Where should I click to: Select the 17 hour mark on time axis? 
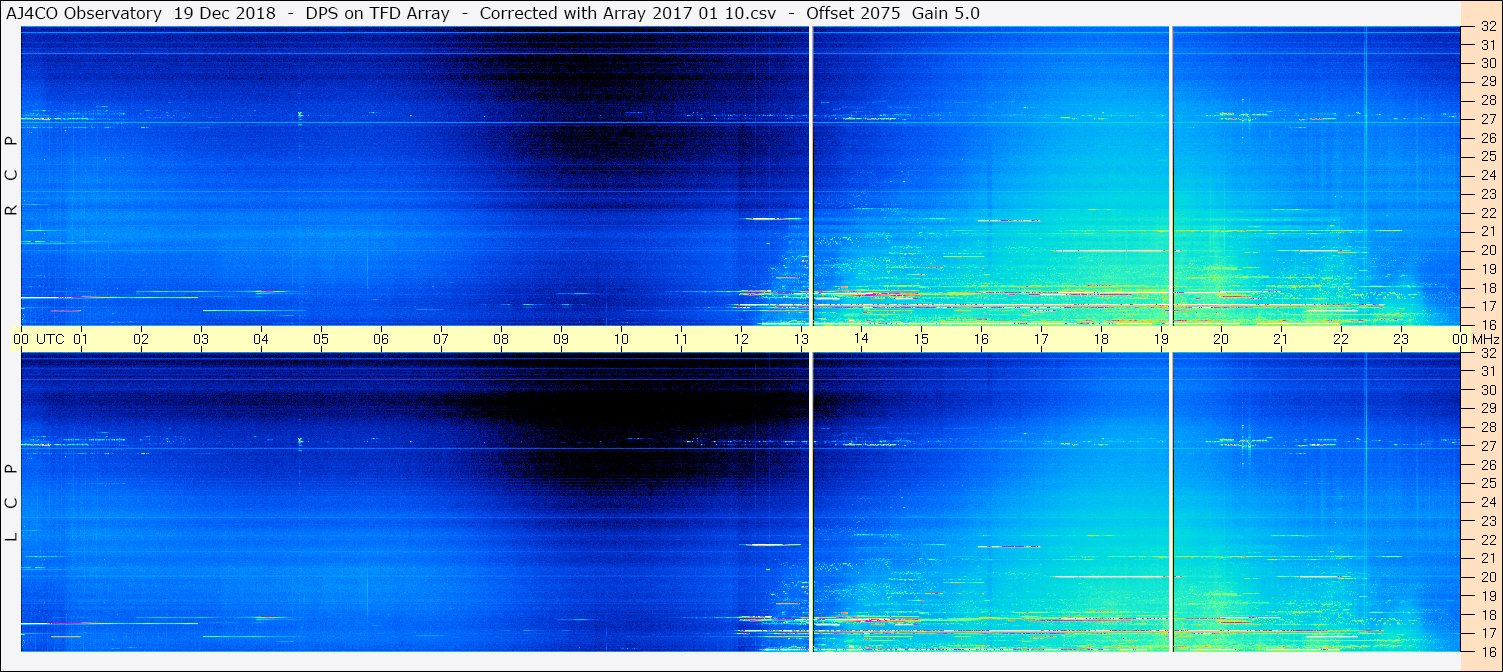tap(1041, 339)
